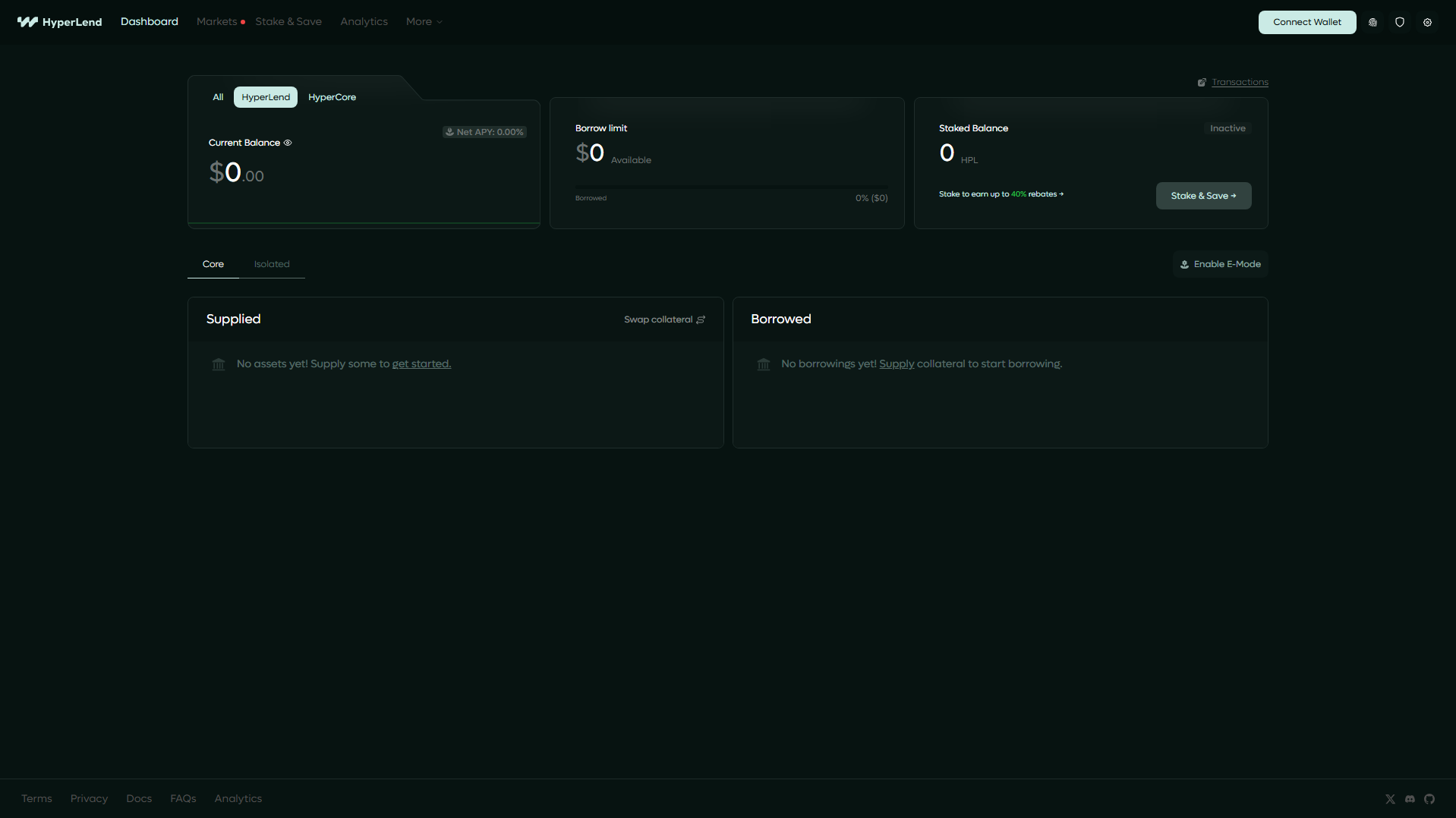
Task: Click the Enable E-Mode button
Action: pos(1220,264)
